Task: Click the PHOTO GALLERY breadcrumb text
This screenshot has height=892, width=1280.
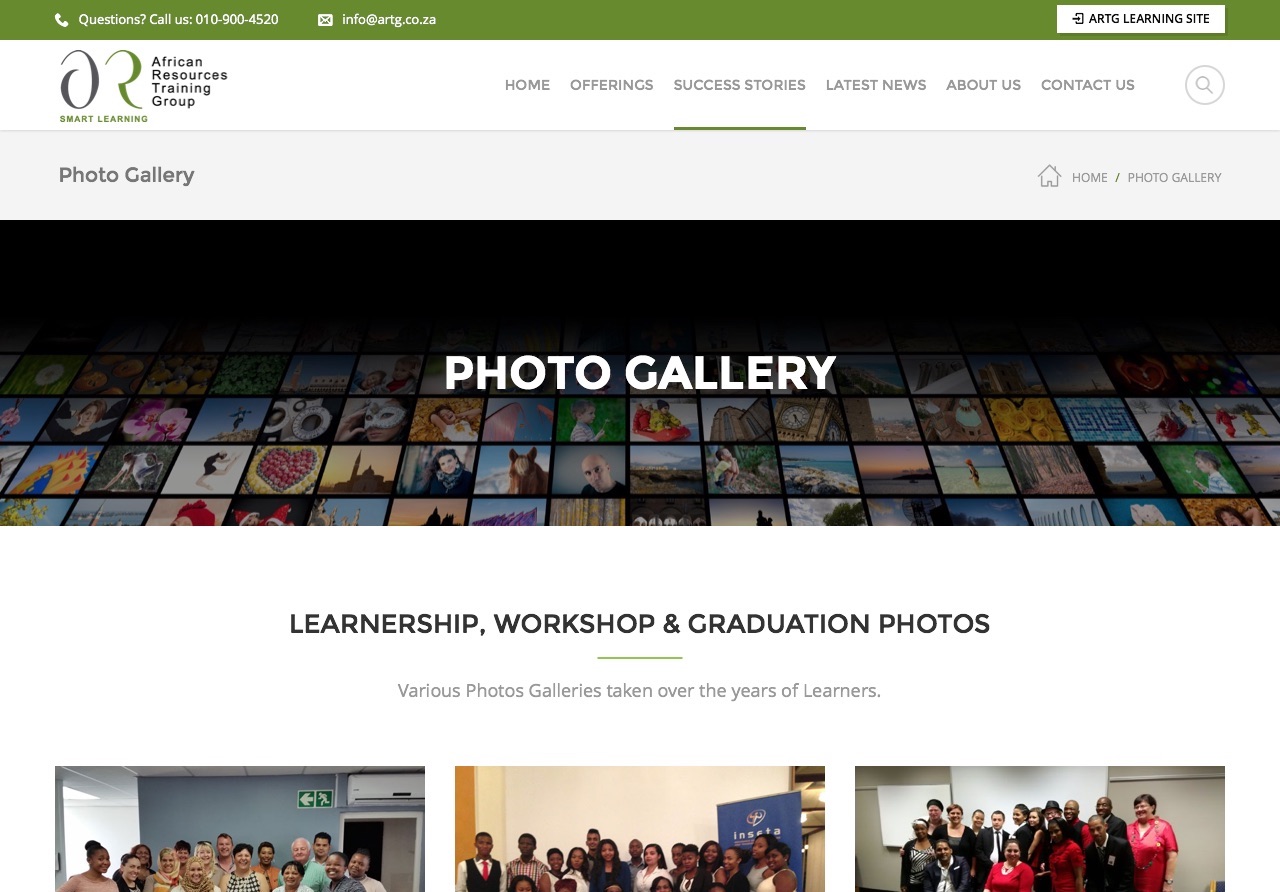Action: click(1175, 177)
